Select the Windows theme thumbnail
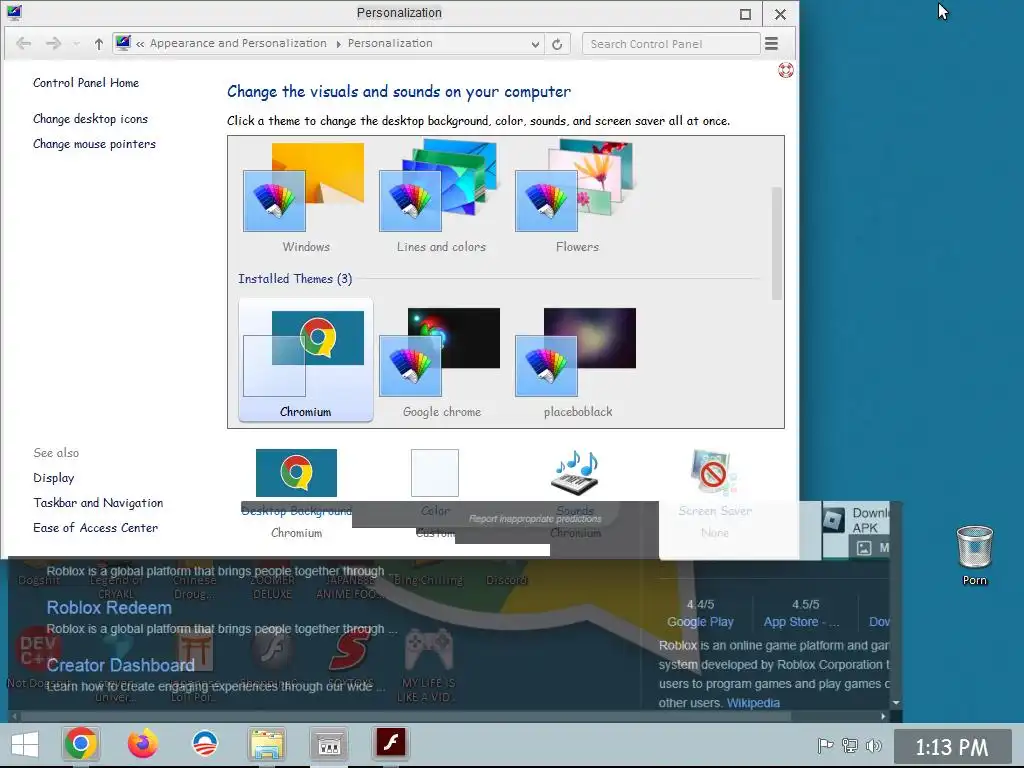This screenshot has width=1024, height=768. point(304,188)
